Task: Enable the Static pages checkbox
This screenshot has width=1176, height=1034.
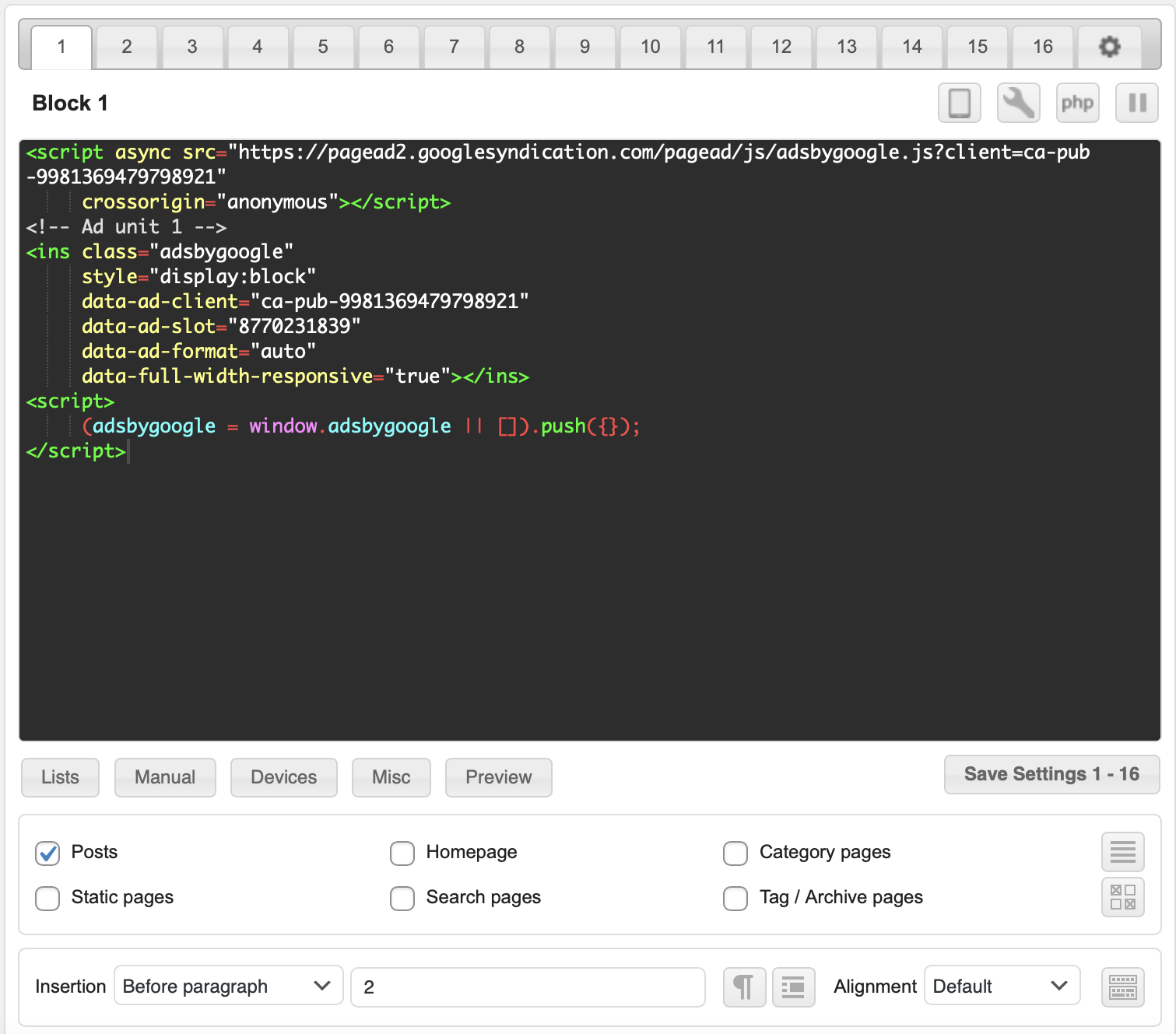Action: click(47, 898)
